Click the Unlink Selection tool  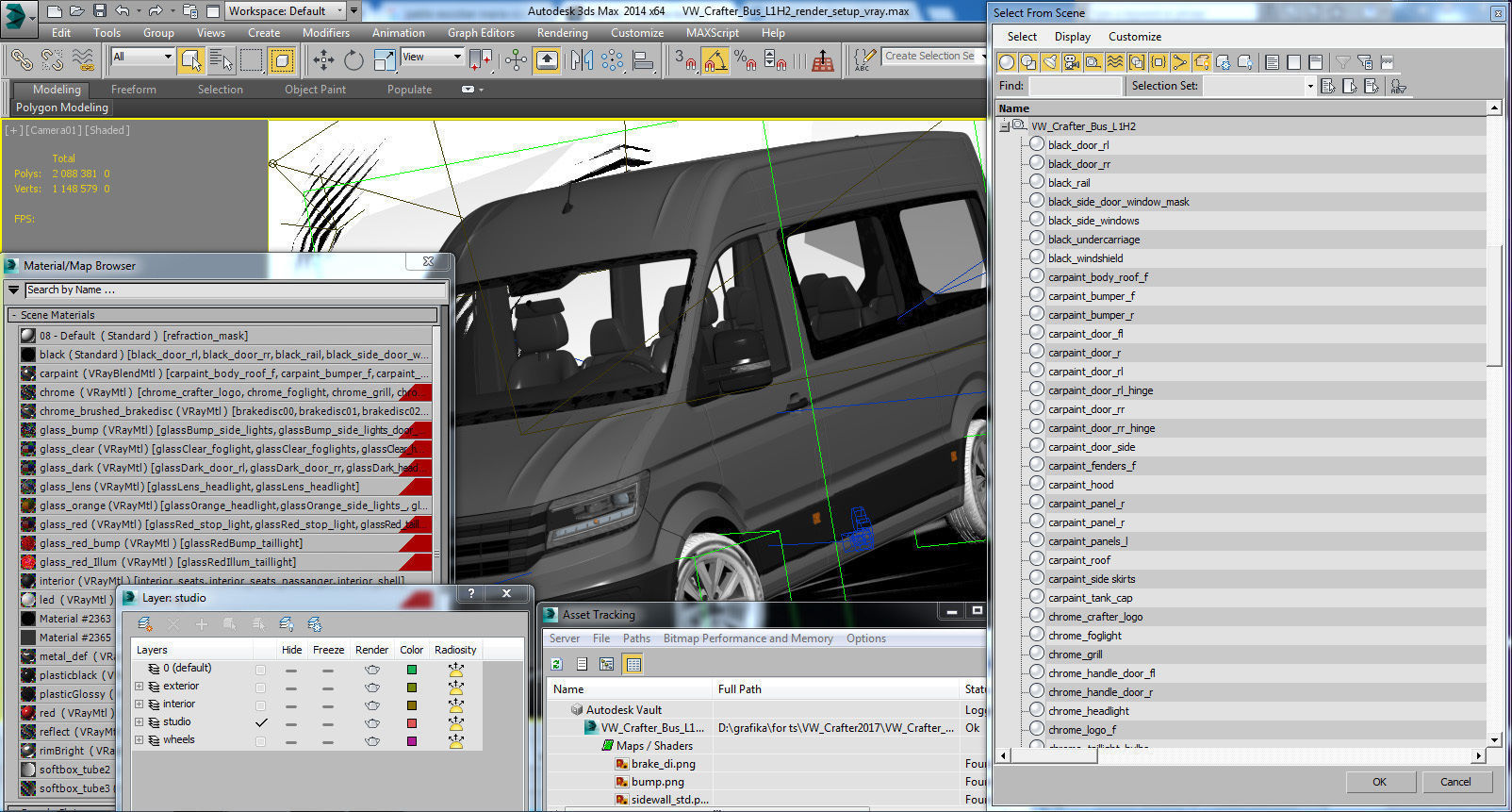pyautogui.click(x=52, y=59)
